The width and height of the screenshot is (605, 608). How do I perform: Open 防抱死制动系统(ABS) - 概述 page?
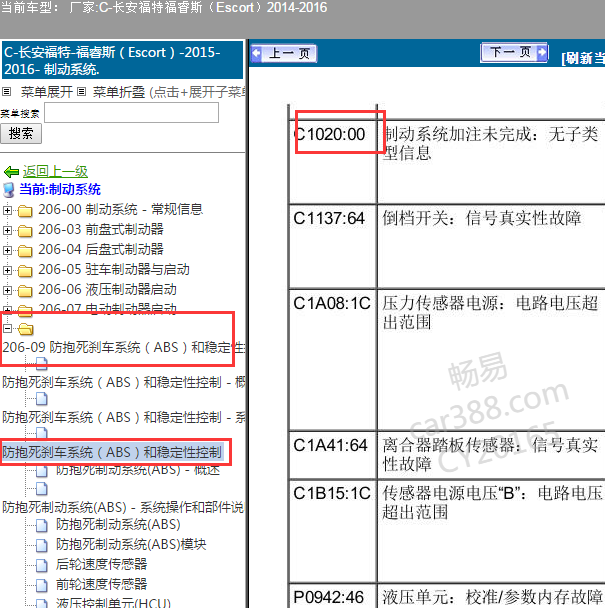(138, 470)
